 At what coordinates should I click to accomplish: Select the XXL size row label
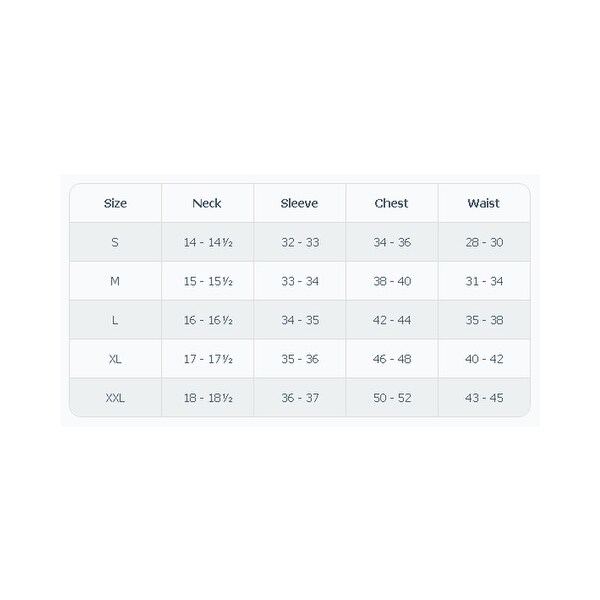tap(115, 397)
